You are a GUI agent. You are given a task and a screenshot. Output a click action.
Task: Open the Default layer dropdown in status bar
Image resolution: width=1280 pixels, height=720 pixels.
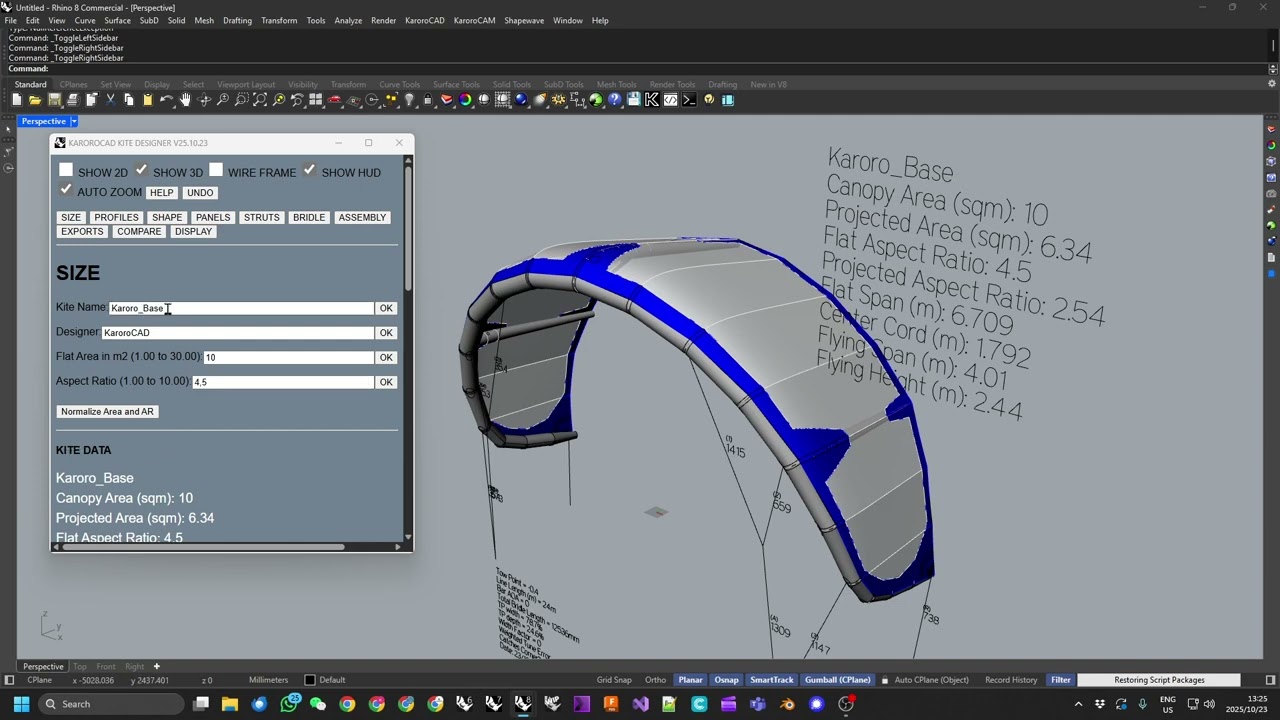click(332, 680)
